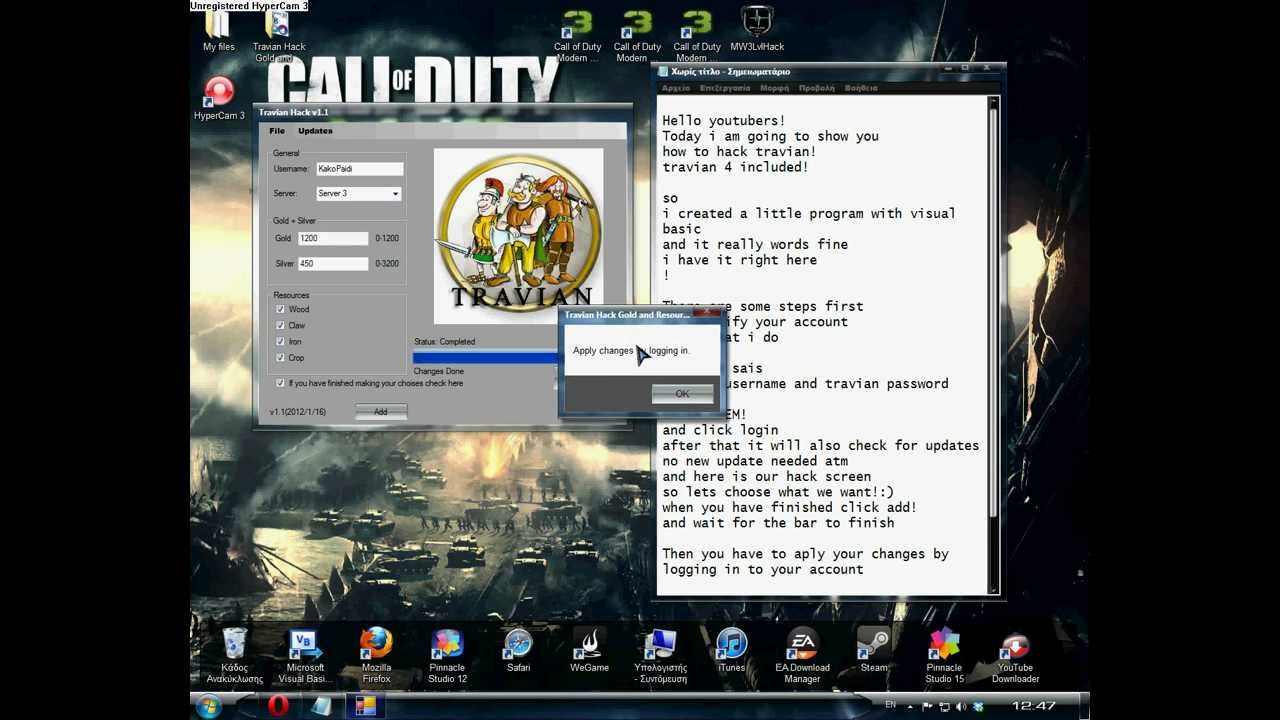Click the taskbar clock showing 12:47

click(x=1033, y=706)
